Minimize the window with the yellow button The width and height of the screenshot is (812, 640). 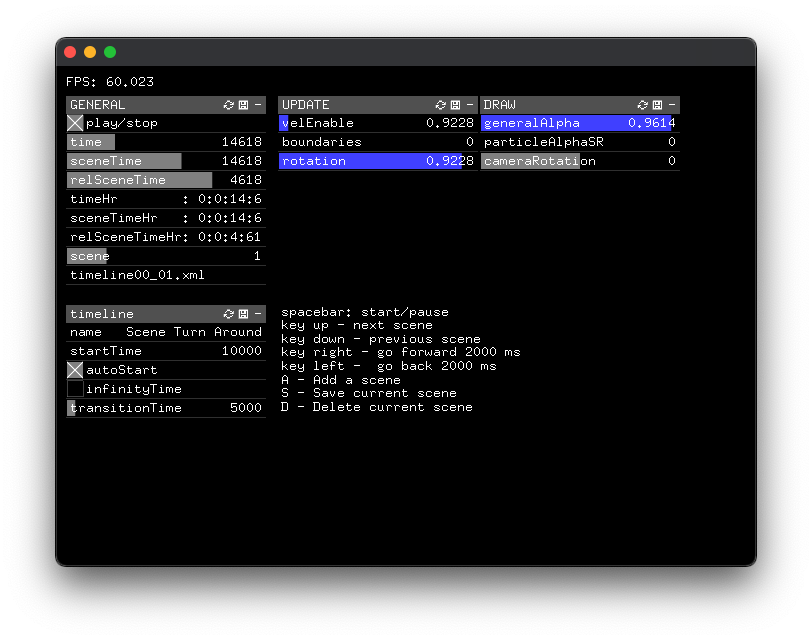coord(90,52)
